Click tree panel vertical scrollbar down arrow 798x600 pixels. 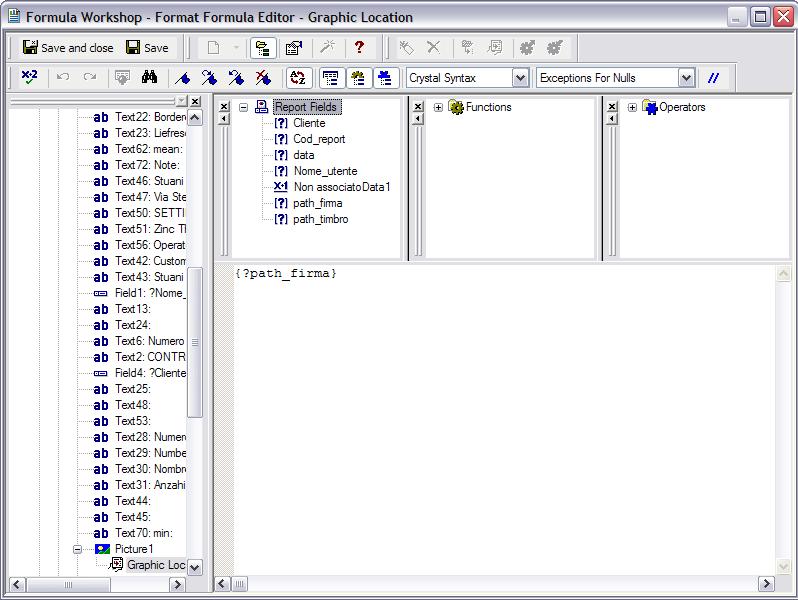point(195,566)
